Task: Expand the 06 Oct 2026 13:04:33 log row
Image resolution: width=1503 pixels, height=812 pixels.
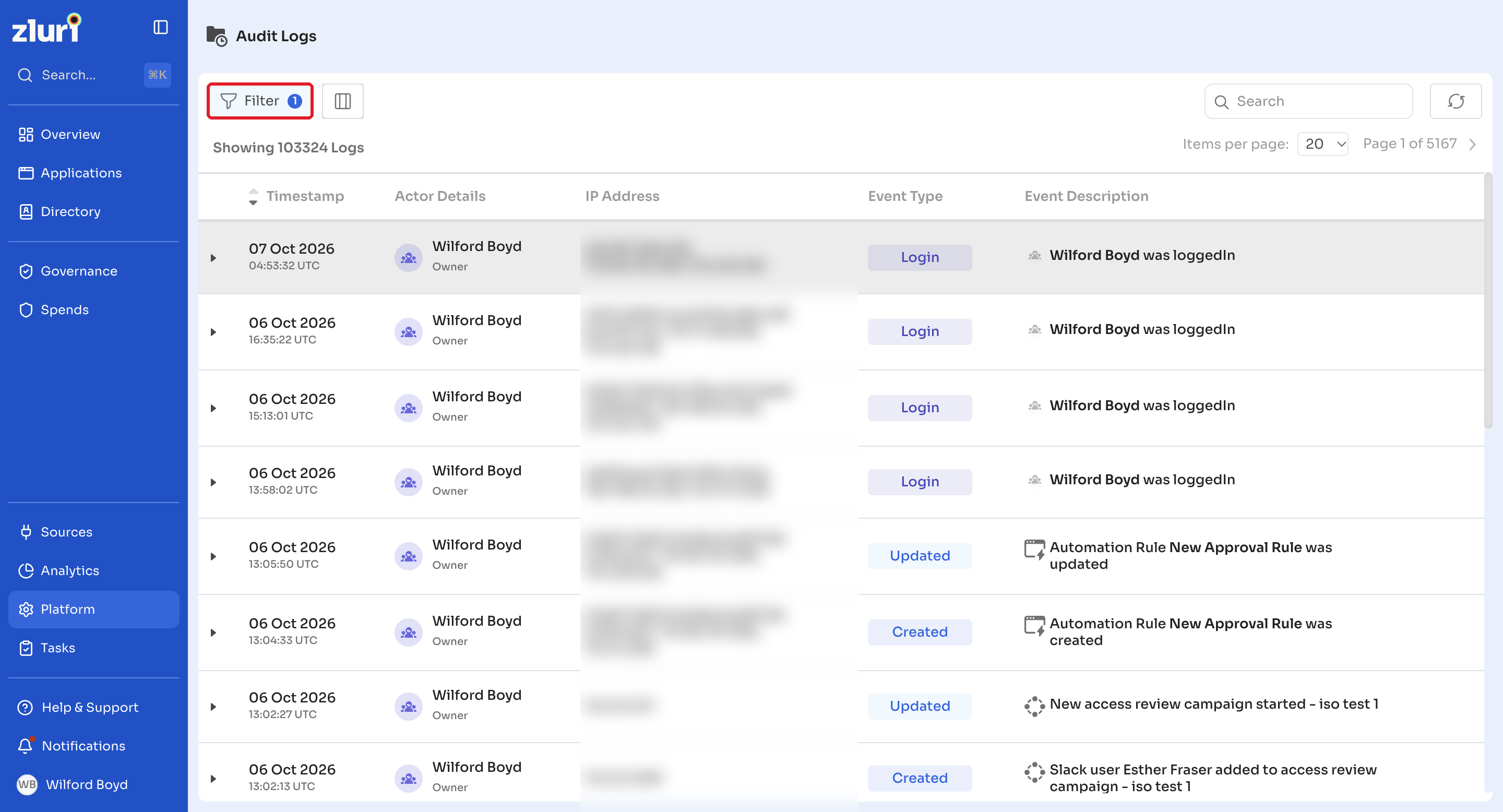Action: (213, 632)
